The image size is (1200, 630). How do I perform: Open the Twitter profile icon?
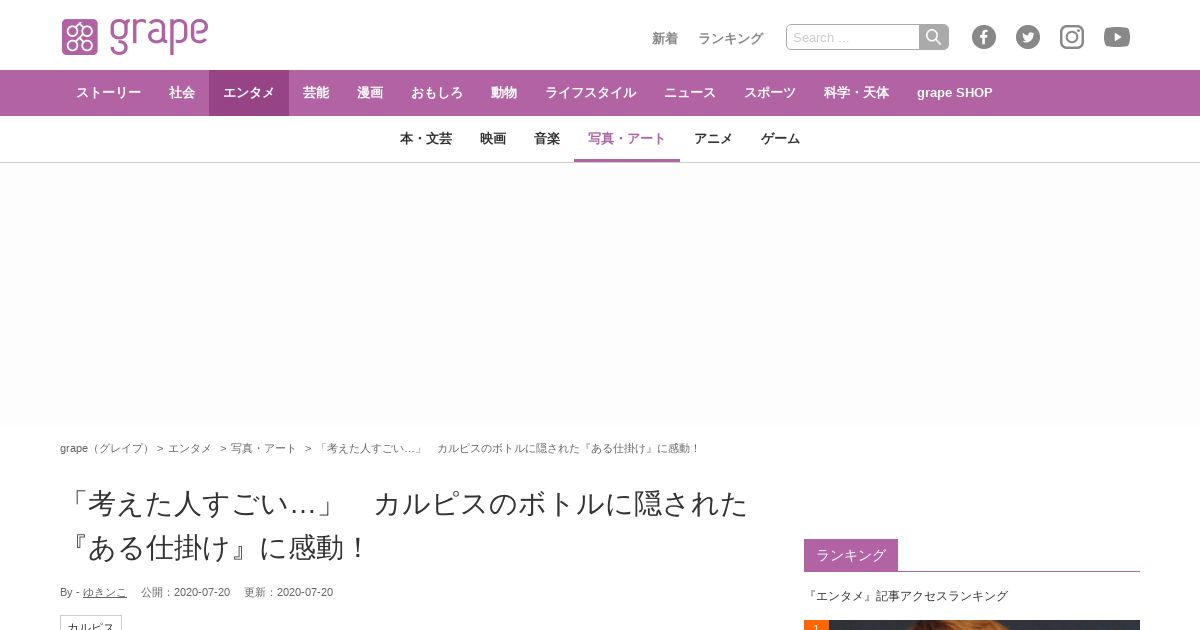(x=1028, y=37)
